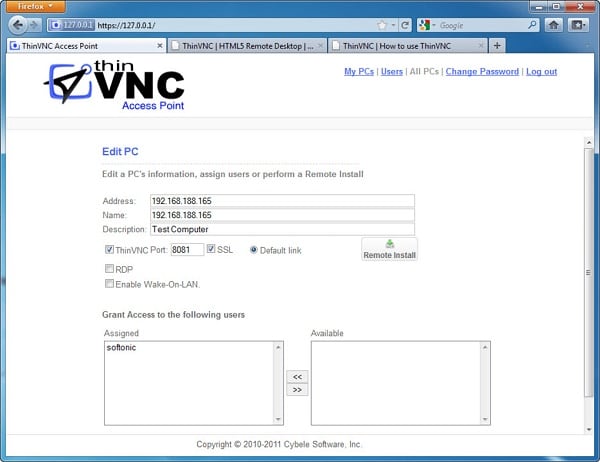Close the HTML5 Remote Desktop tab
This screenshot has width=600, height=462.
pos(321,46)
